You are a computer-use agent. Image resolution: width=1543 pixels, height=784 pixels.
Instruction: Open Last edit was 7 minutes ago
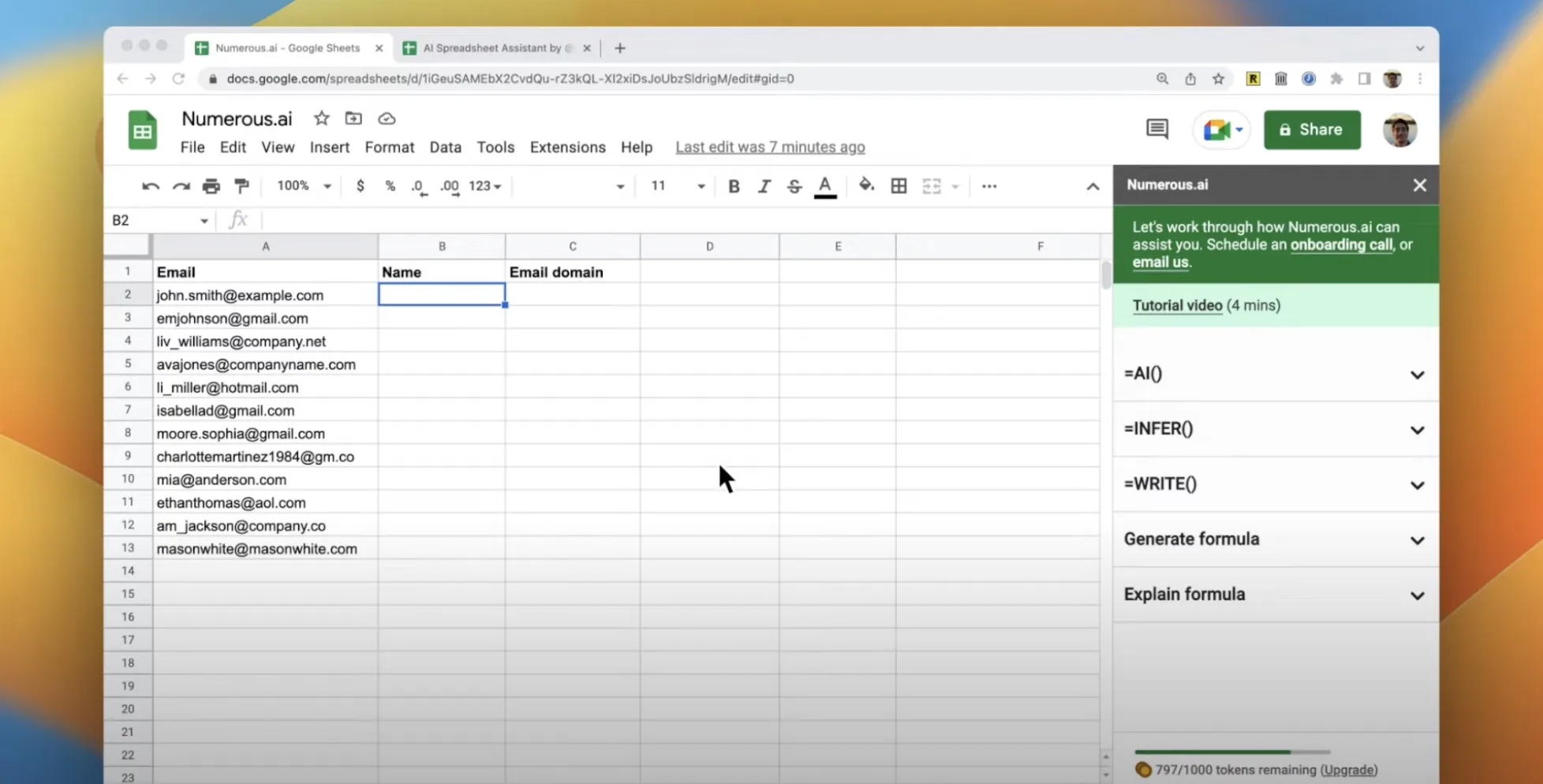click(x=770, y=147)
